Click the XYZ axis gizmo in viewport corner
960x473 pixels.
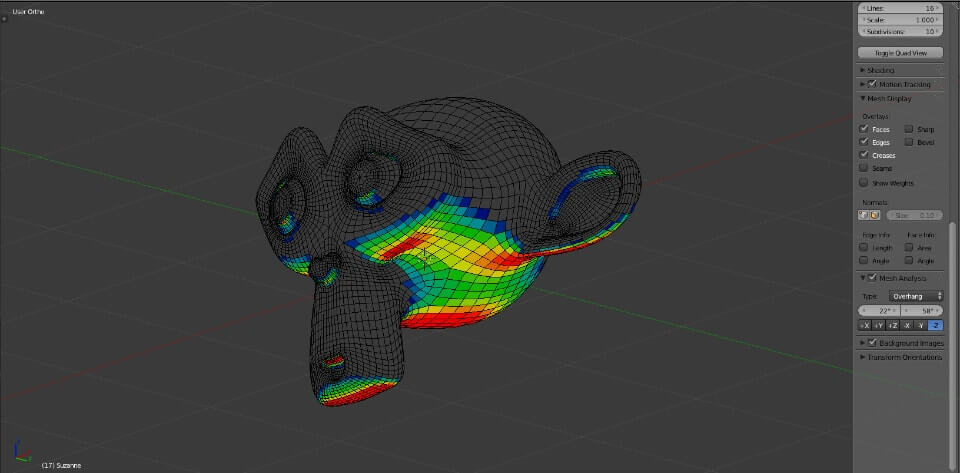tap(21, 450)
